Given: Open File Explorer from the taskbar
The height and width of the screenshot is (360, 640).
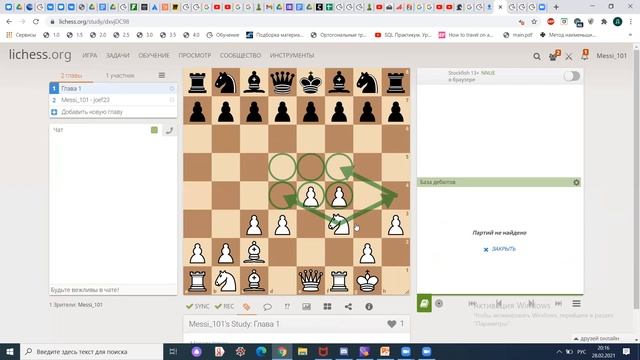Looking at the screenshot, I should point(302,351).
